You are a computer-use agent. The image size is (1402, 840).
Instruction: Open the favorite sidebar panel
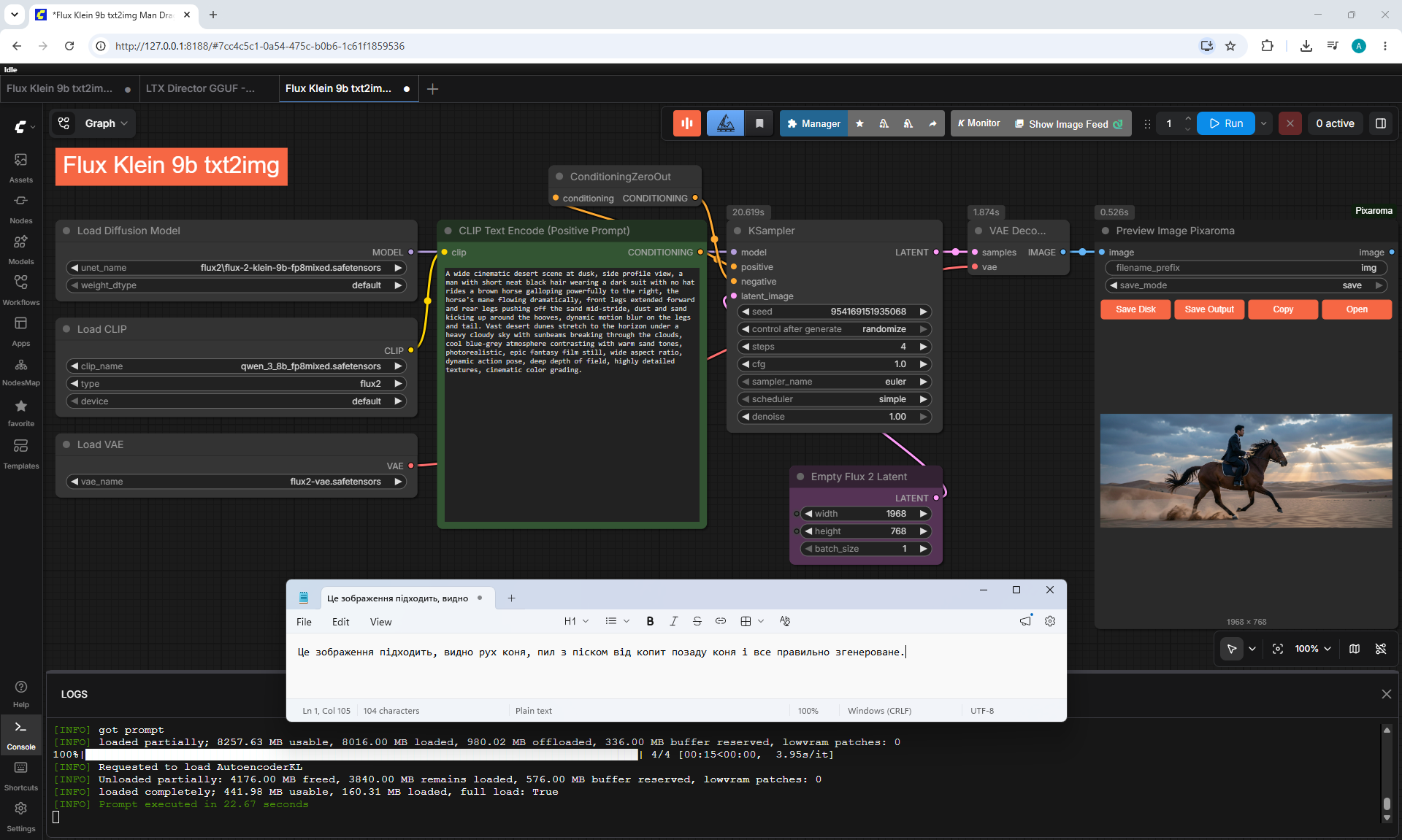click(20, 412)
